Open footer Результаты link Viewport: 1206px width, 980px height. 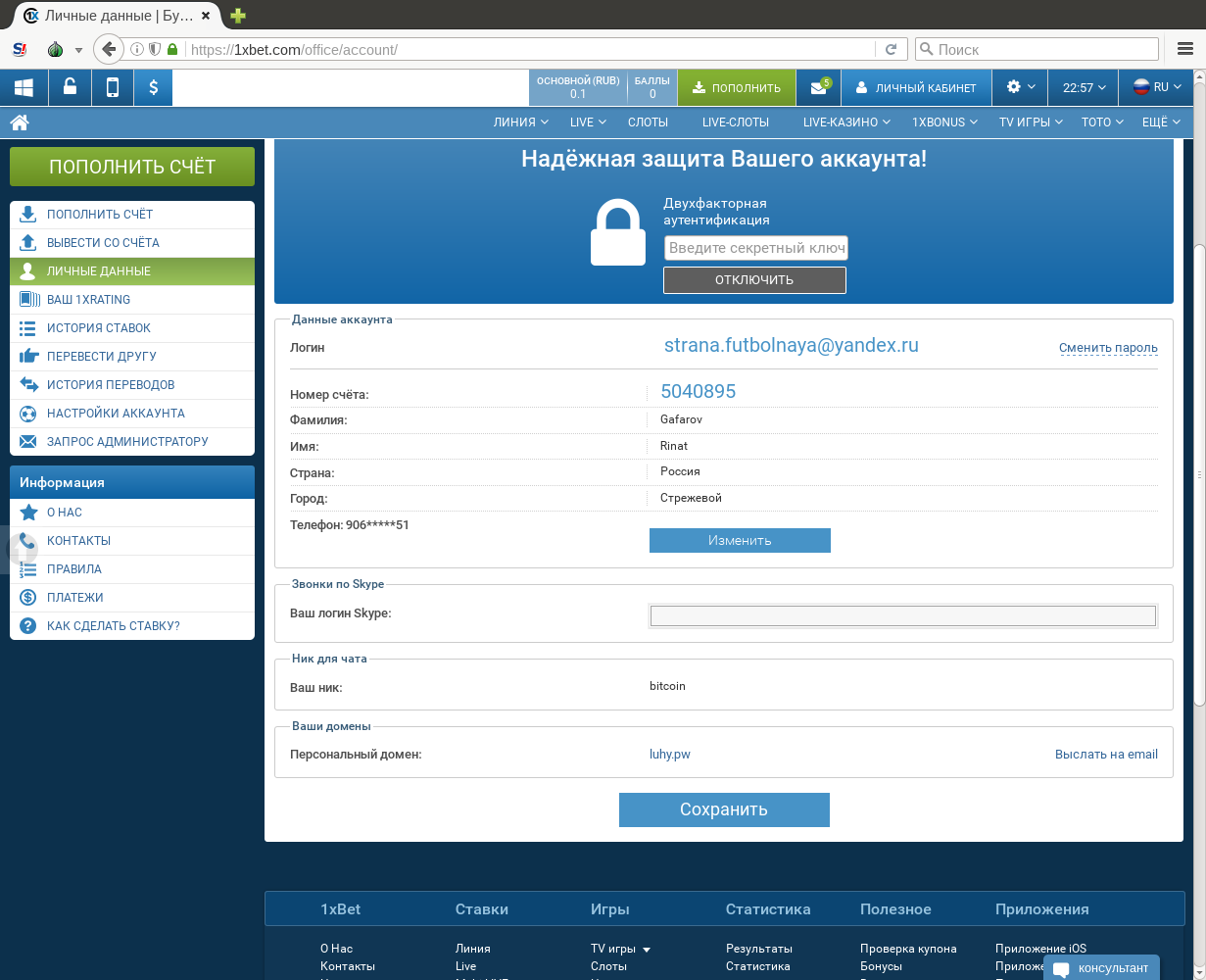point(759,949)
